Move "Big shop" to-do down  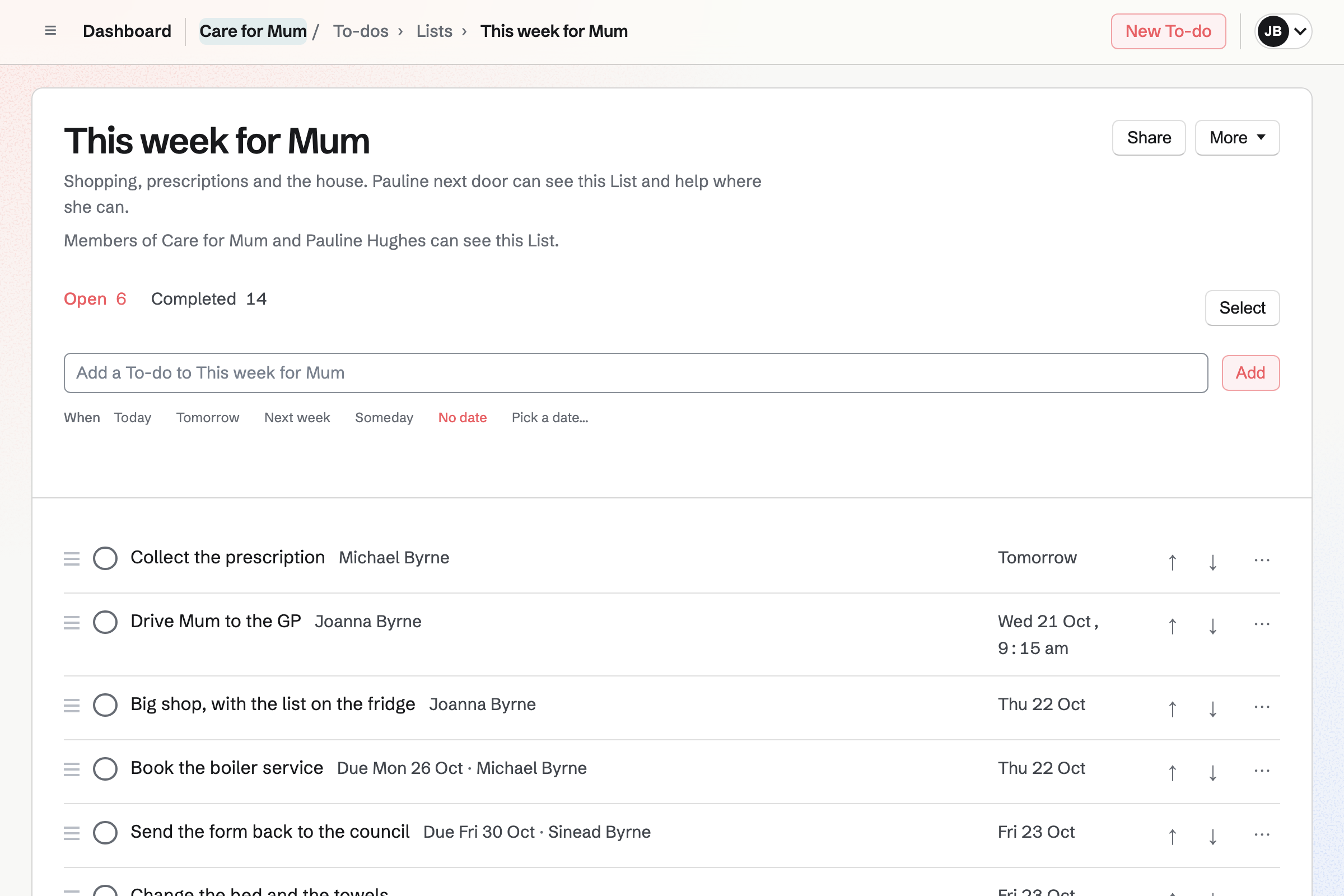tap(1212, 708)
